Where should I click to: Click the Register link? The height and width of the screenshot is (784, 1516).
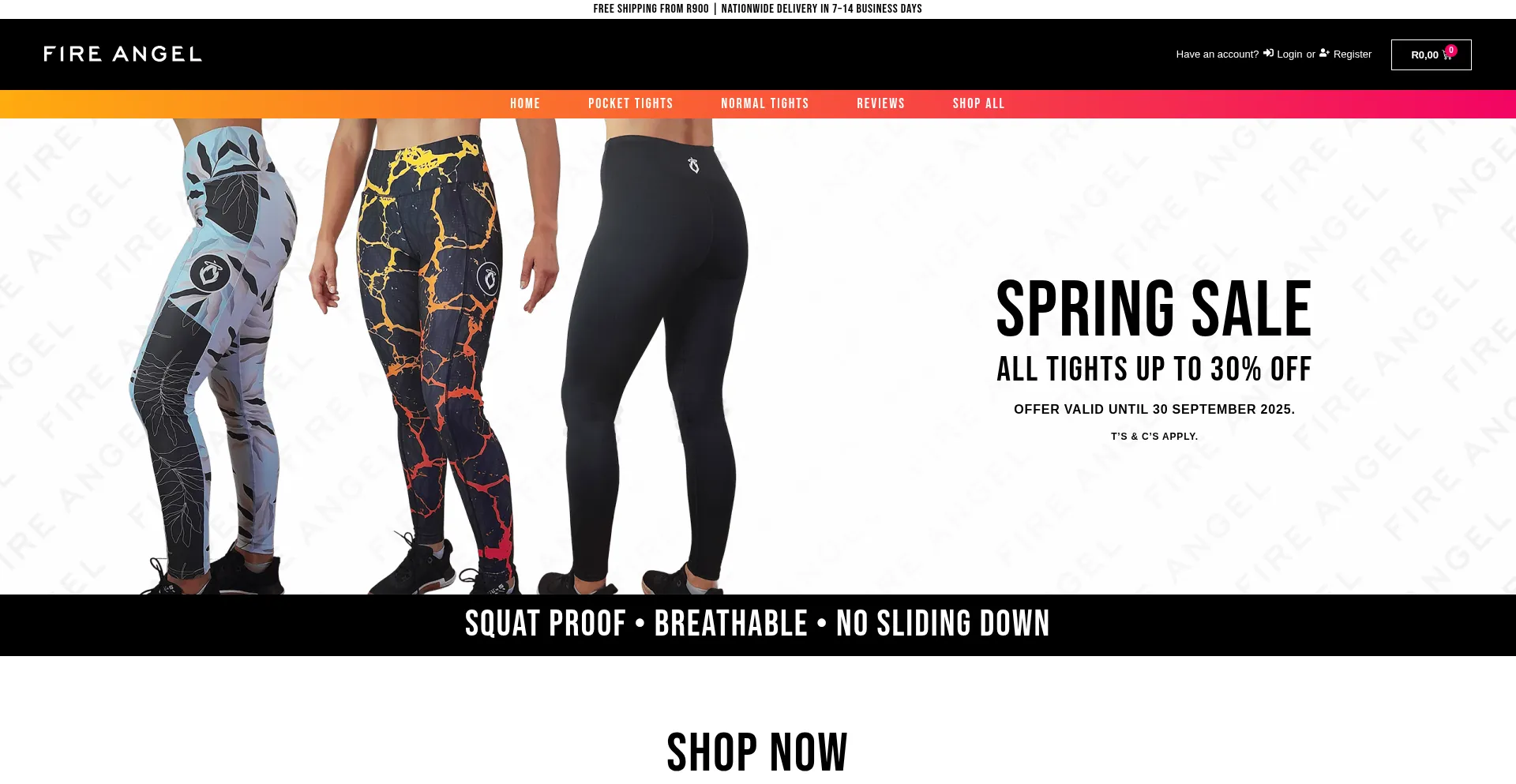[1353, 54]
